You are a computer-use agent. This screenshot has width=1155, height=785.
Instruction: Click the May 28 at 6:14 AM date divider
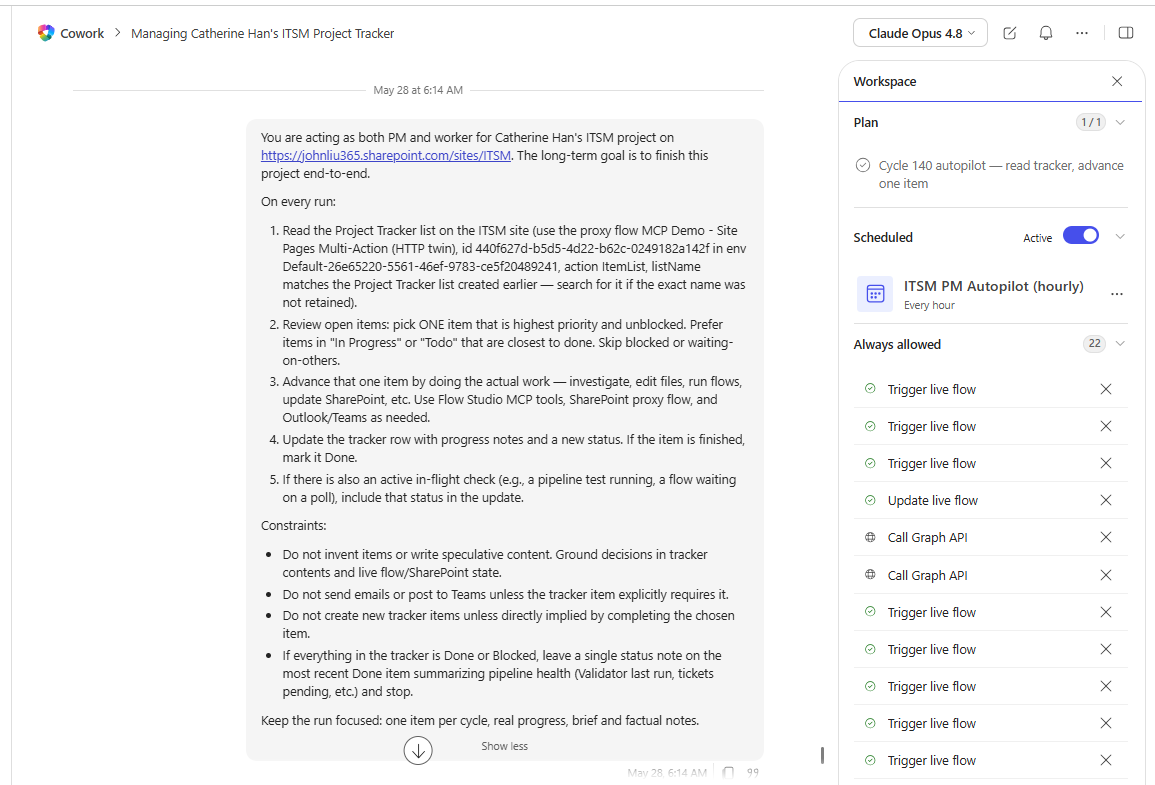418,90
